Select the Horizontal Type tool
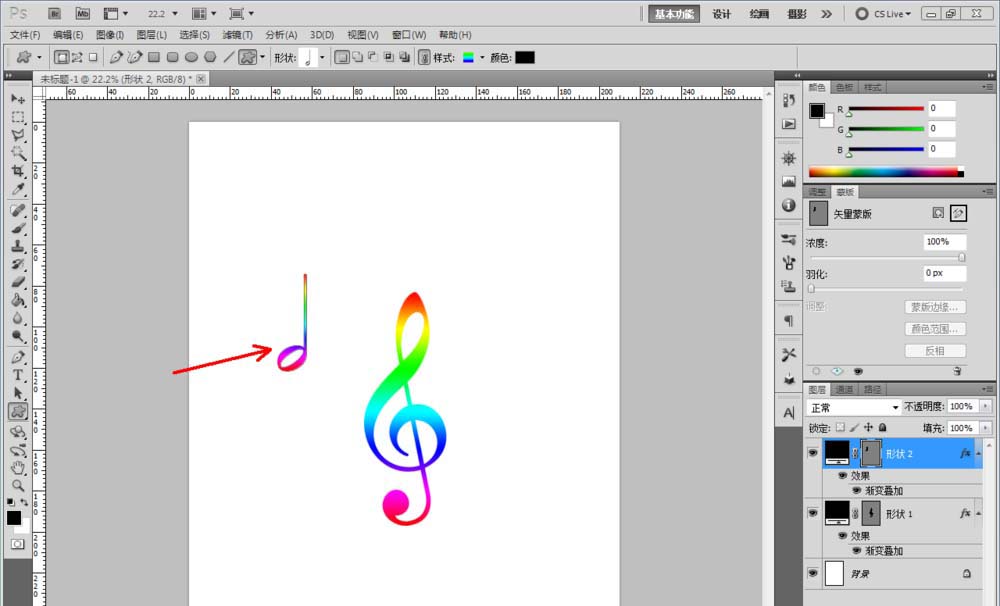 coord(18,375)
